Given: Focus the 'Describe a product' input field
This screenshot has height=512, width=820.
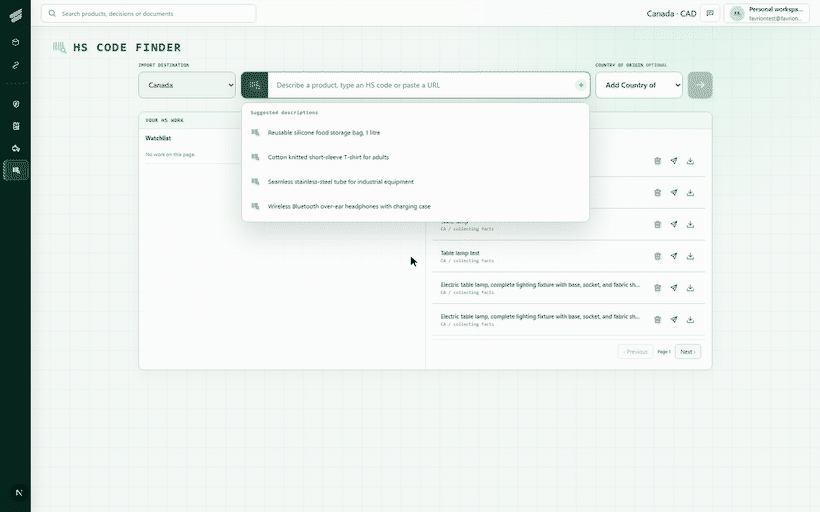Looking at the screenshot, I should [x=422, y=85].
